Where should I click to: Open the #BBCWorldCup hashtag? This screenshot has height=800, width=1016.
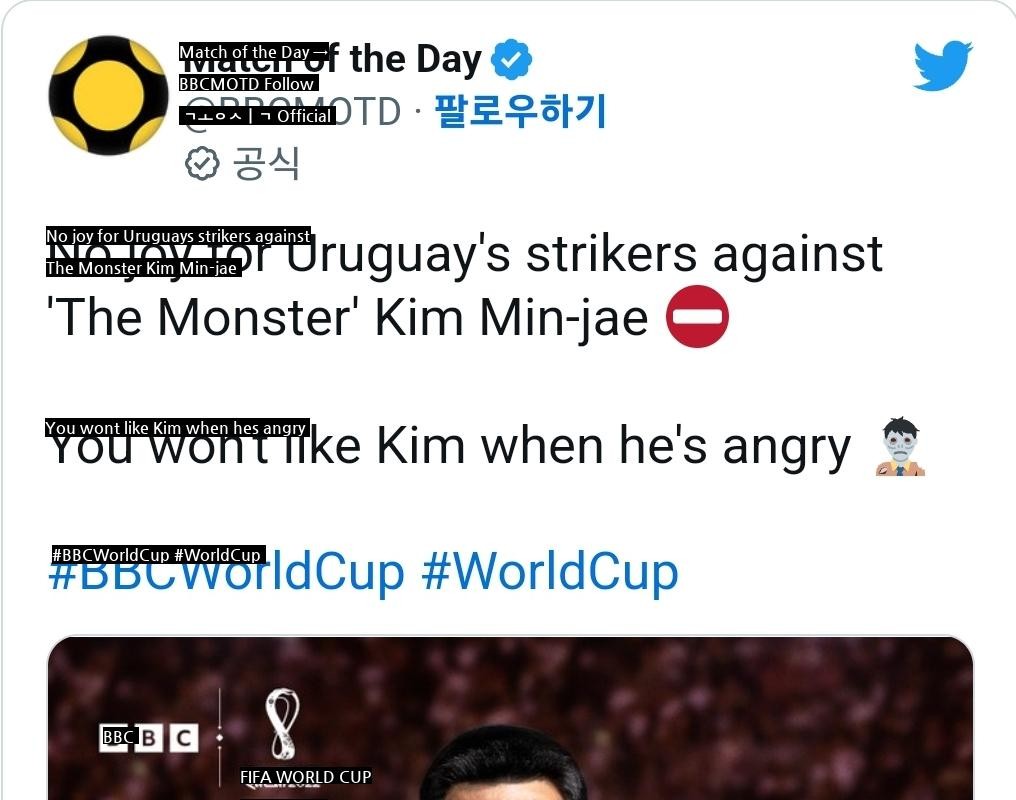226,571
